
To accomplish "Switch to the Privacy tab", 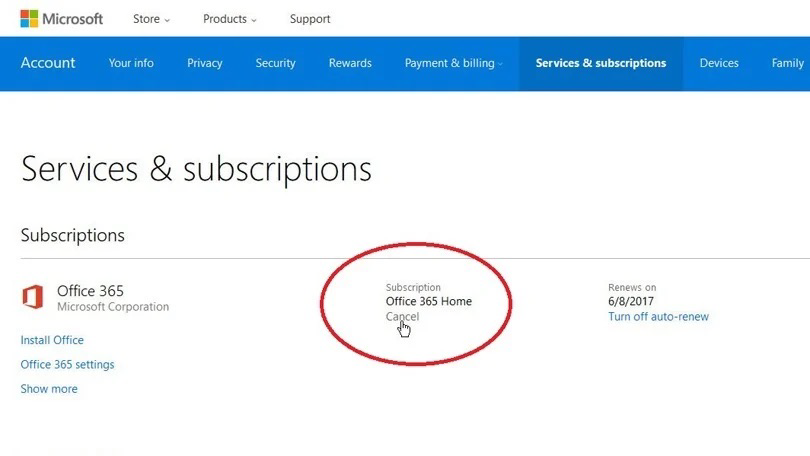I will click(205, 63).
